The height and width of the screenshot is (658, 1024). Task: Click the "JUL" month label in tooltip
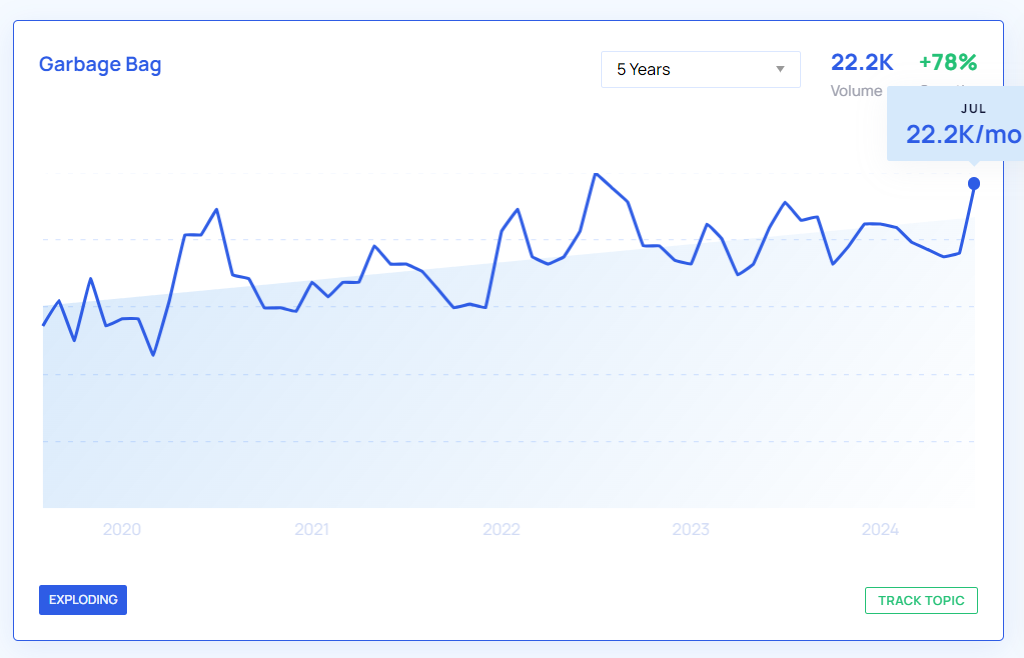[x=974, y=109]
